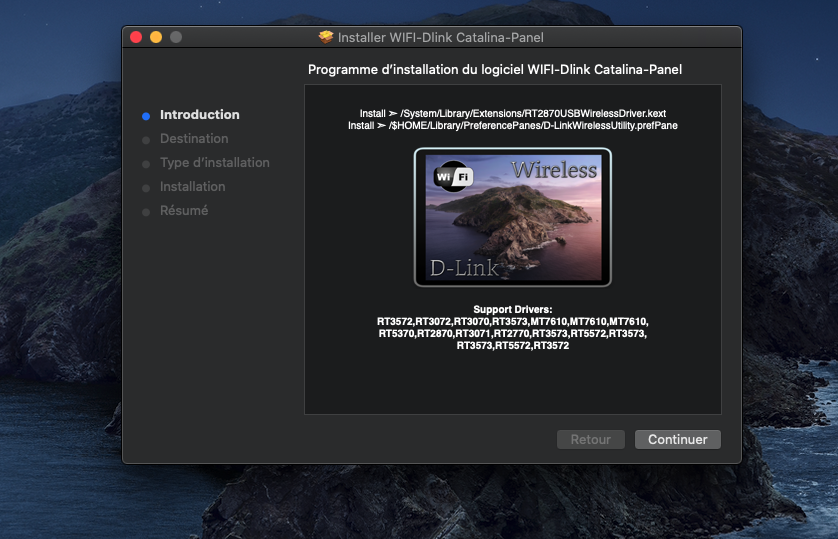Minimize the installer with the yellow button
The image size is (838, 539).
[156, 37]
